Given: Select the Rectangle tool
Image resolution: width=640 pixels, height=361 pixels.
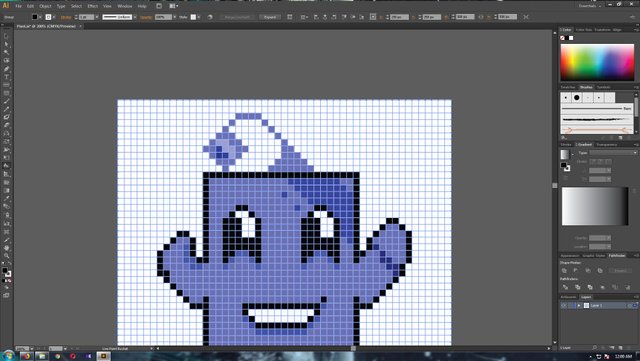Looking at the screenshot, I should pyautogui.click(x=6, y=93).
